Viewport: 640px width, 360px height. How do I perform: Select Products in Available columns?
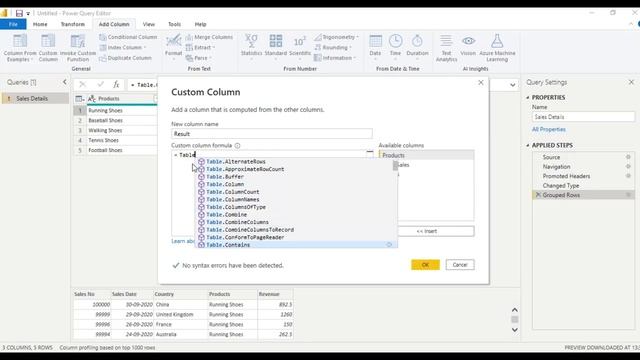(427, 156)
